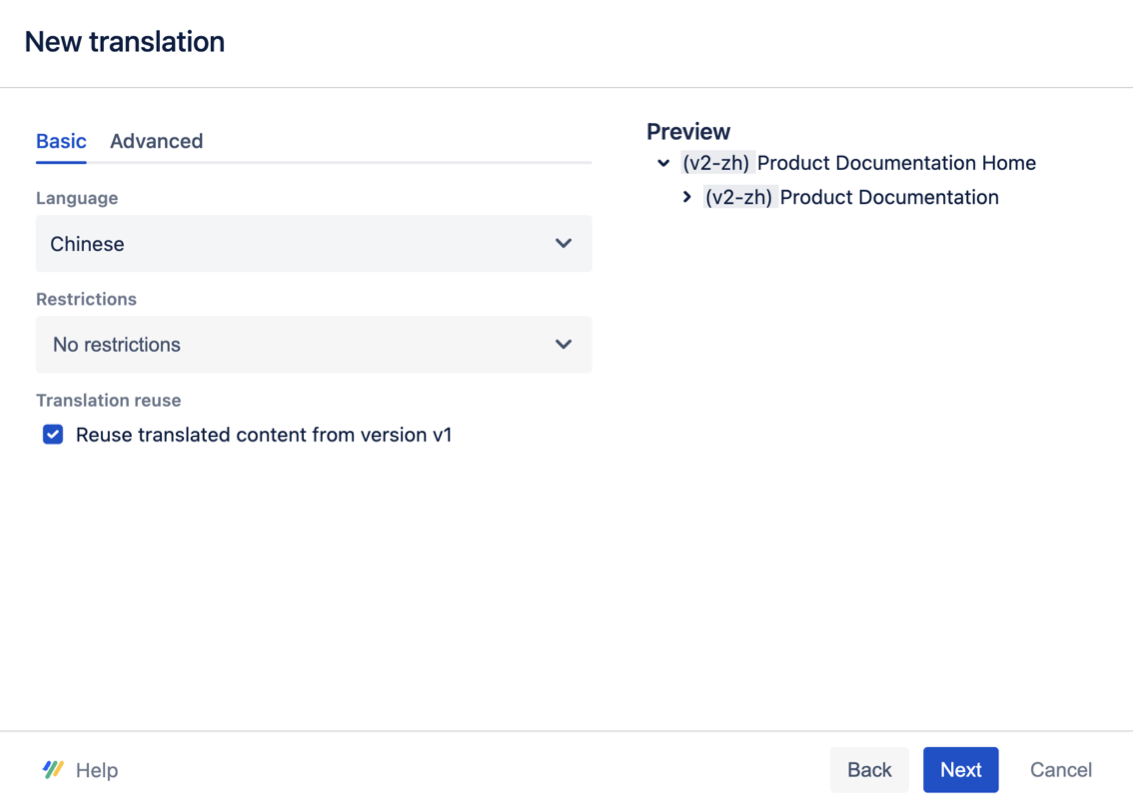Proceed with the Next button
The height and width of the screenshot is (801, 1133).
coord(960,770)
